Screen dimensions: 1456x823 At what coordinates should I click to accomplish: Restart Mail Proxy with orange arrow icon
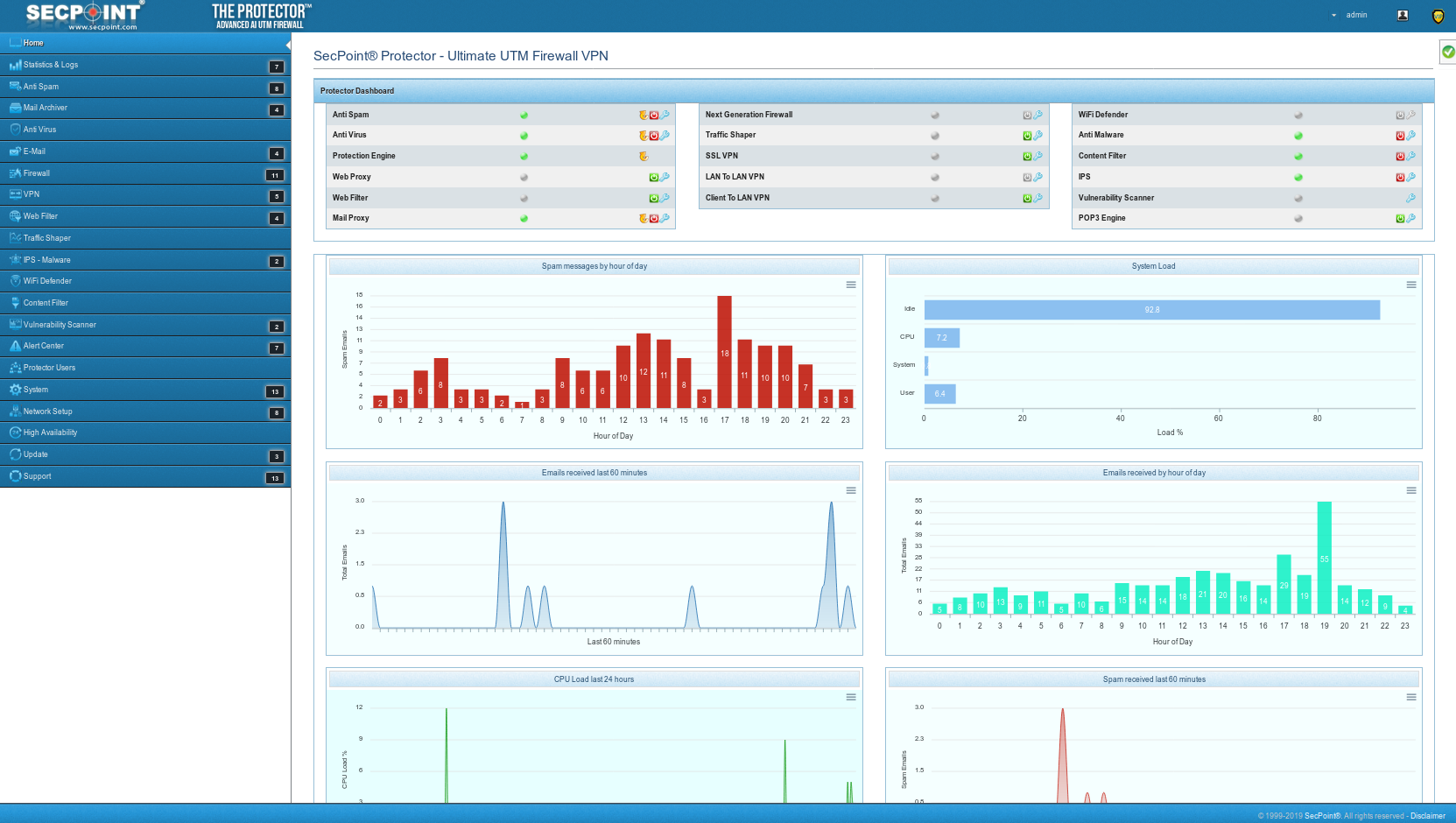pos(644,219)
